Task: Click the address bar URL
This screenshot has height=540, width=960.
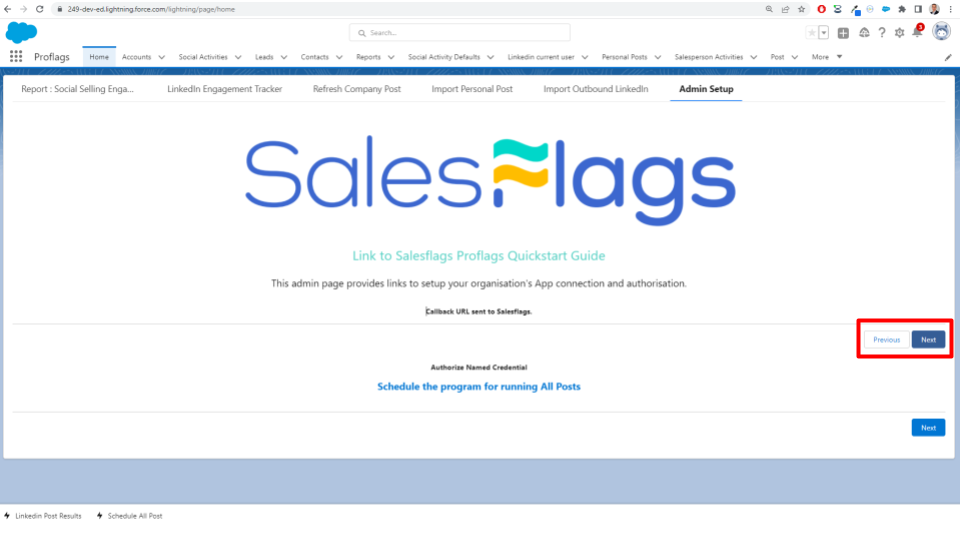Action: (x=151, y=9)
